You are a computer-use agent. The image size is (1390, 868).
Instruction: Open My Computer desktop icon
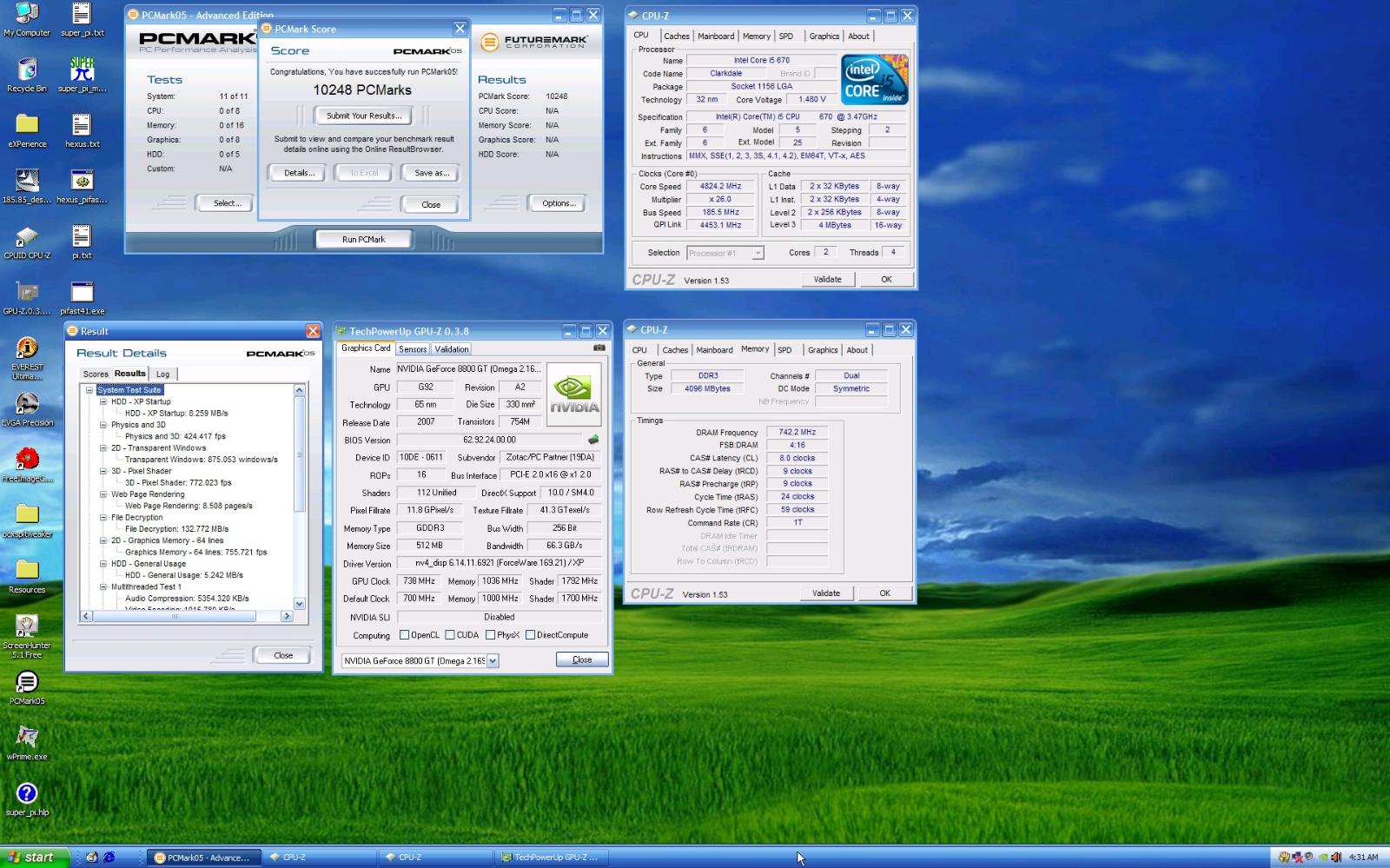click(27, 19)
